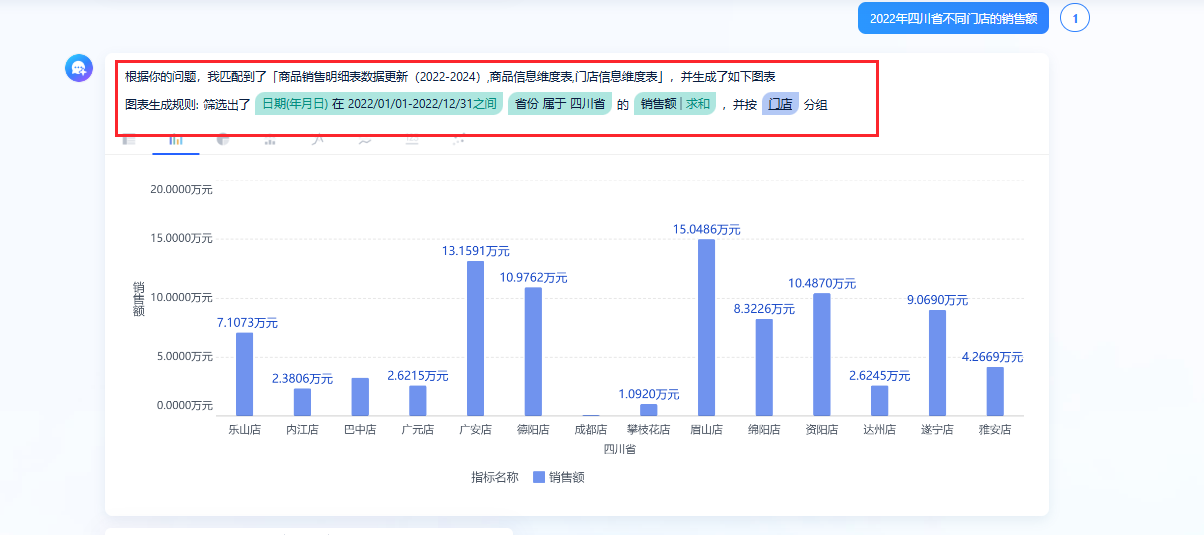Click the 乐山店 bar in the chart

(244, 374)
